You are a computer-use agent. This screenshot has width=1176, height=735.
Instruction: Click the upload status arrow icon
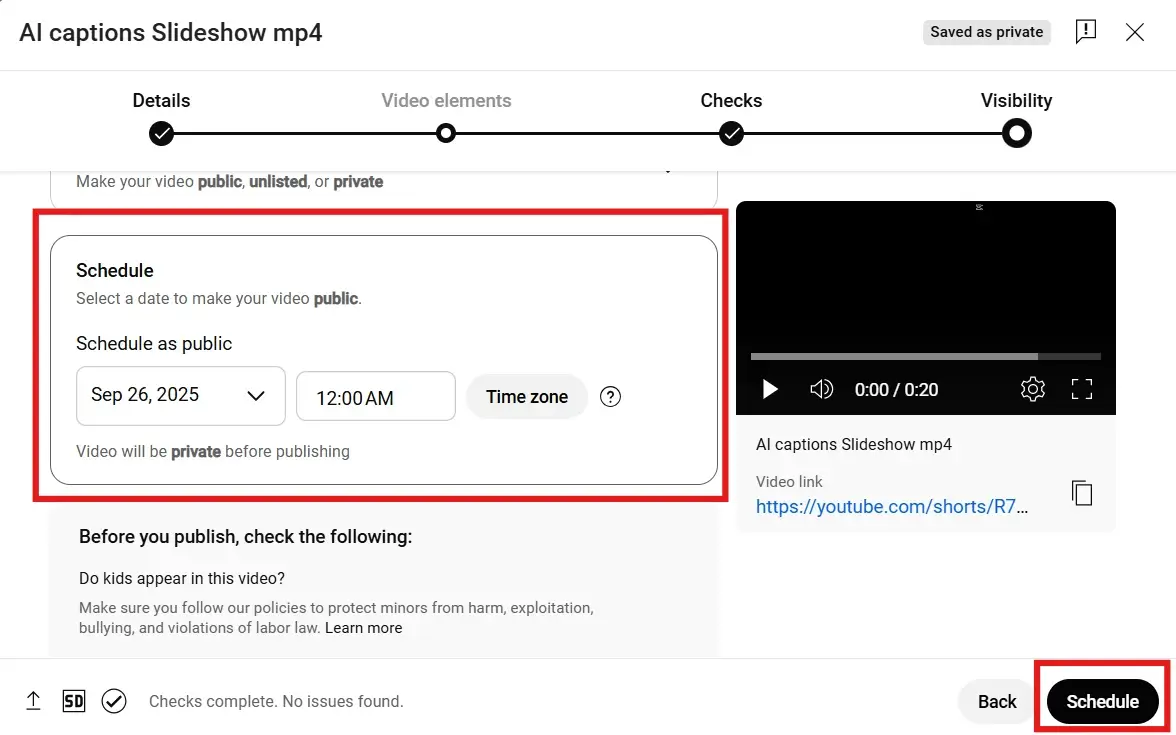coord(33,701)
